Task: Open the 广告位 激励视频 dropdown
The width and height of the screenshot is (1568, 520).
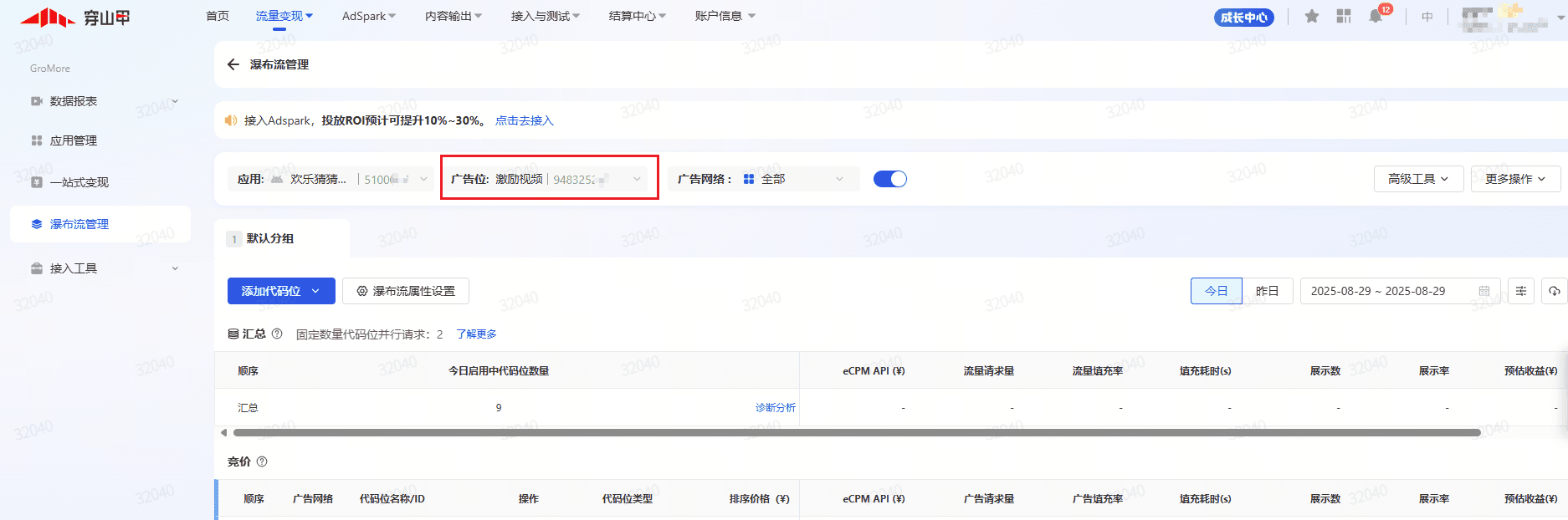Action: click(x=546, y=179)
